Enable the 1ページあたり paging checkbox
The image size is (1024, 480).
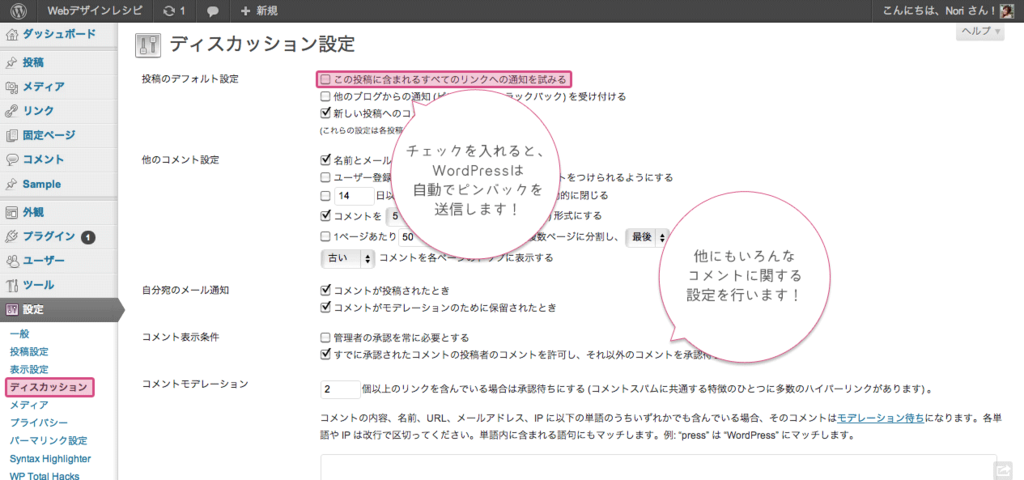(325, 237)
